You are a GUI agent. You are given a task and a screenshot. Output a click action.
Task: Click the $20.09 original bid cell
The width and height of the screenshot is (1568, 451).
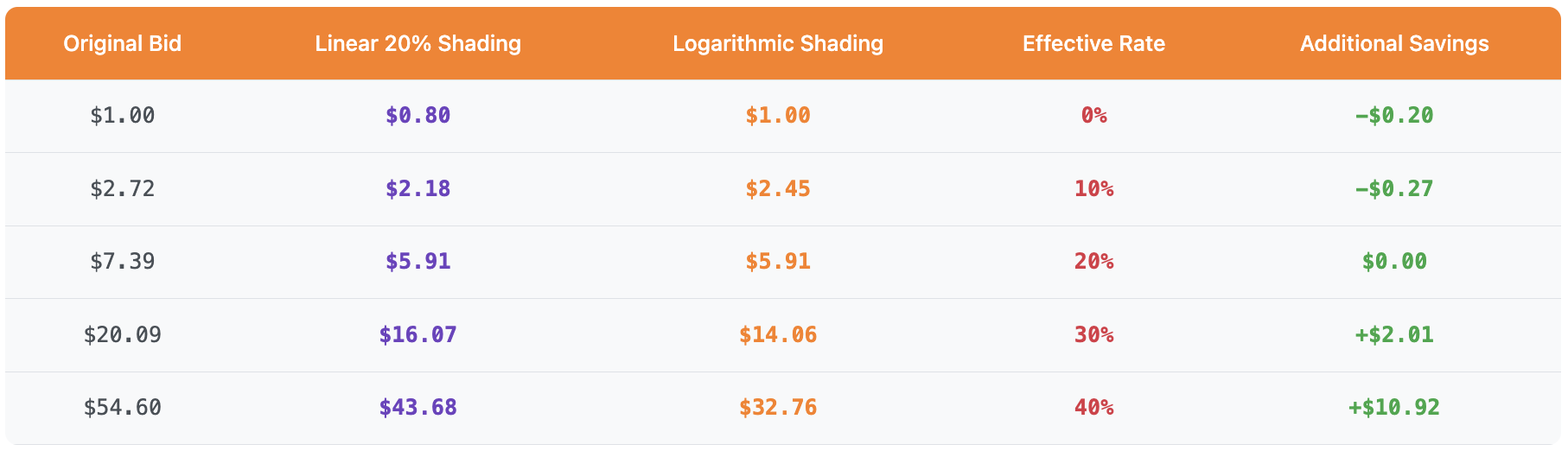[x=122, y=334]
